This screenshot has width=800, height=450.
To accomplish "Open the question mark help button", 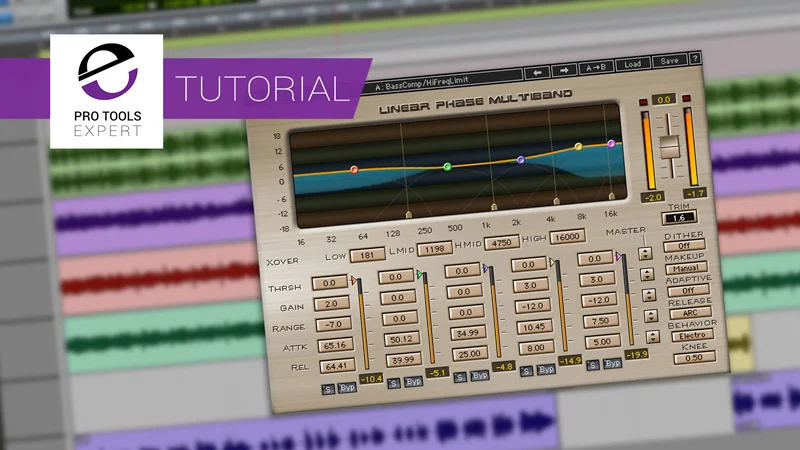I will click(695, 59).
